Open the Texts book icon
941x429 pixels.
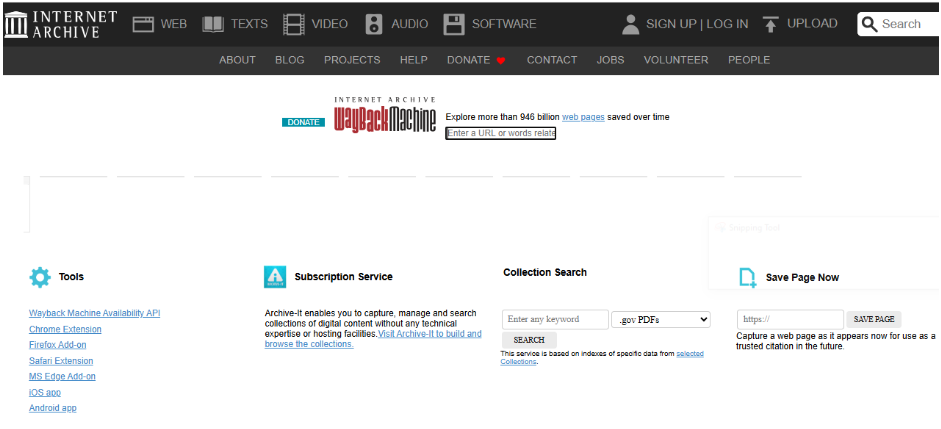pyautogui.click(x=213, y=24)
